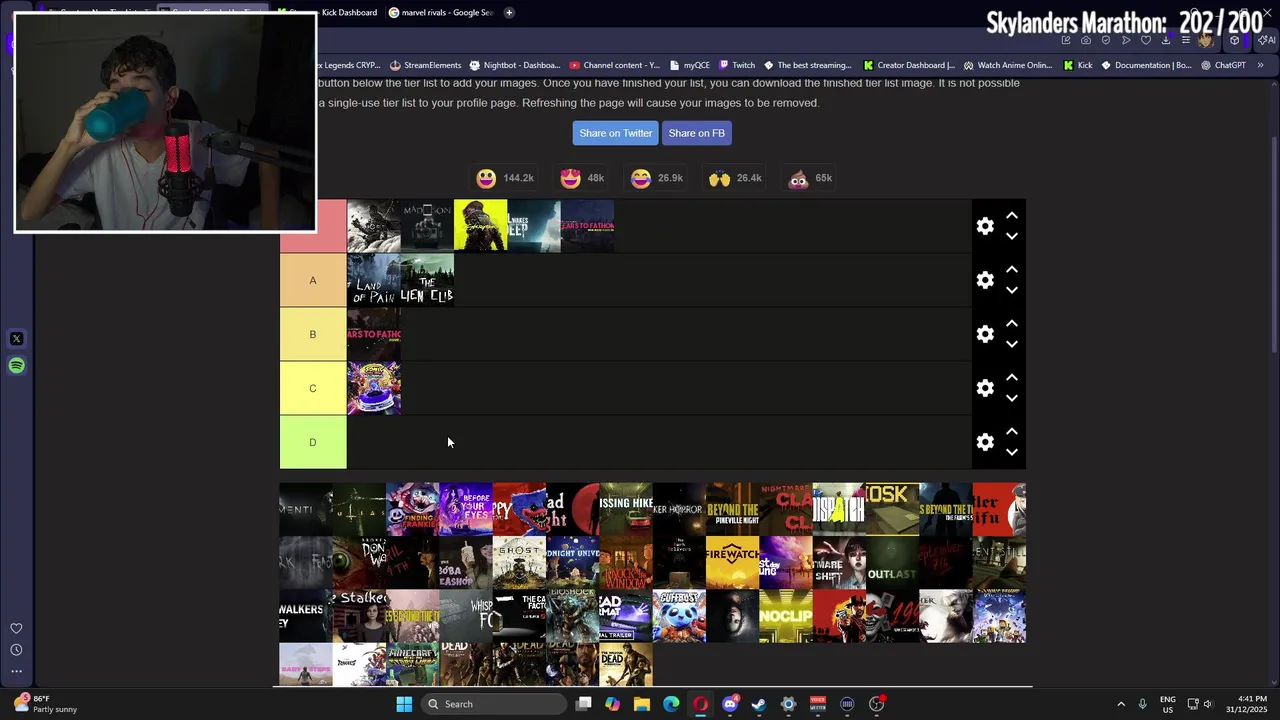The width and height of the screenshot is (1280, 720).
Task: Click the taskbar Search box
Action: pyautogui.click(x=493, y=704)
